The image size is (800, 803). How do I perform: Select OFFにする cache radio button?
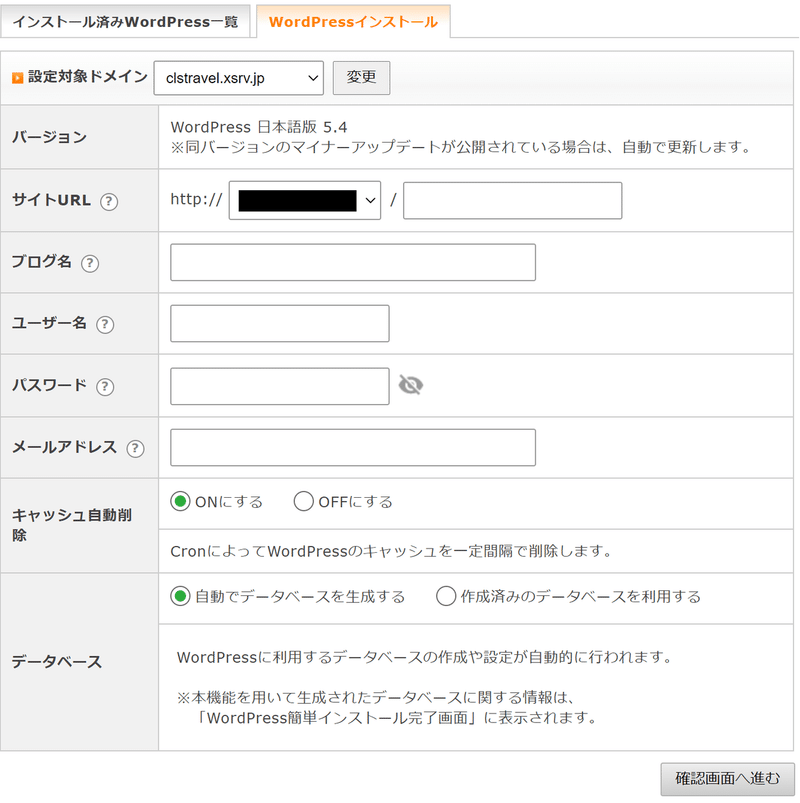(x=303, y=501)
